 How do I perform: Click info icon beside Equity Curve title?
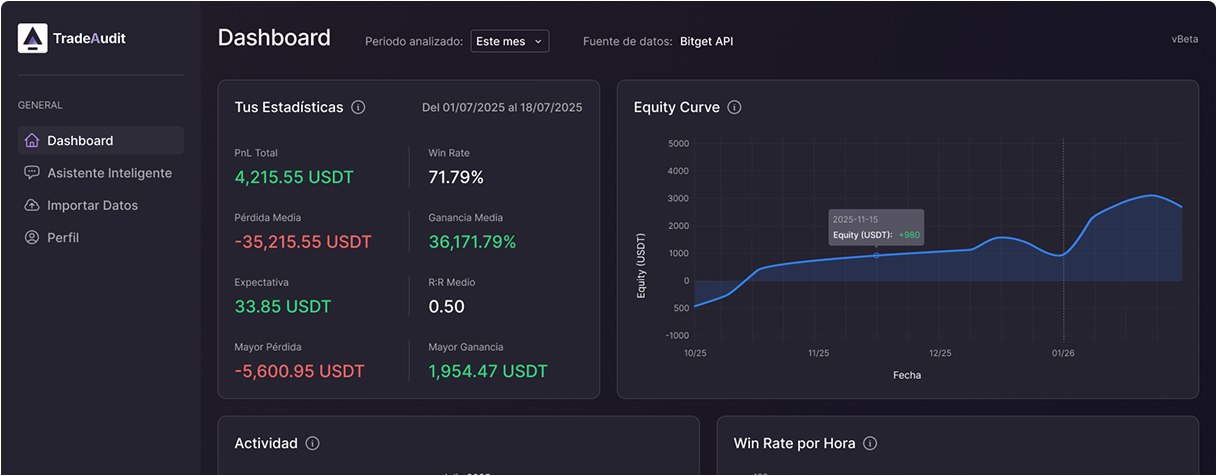click(734, 107)
